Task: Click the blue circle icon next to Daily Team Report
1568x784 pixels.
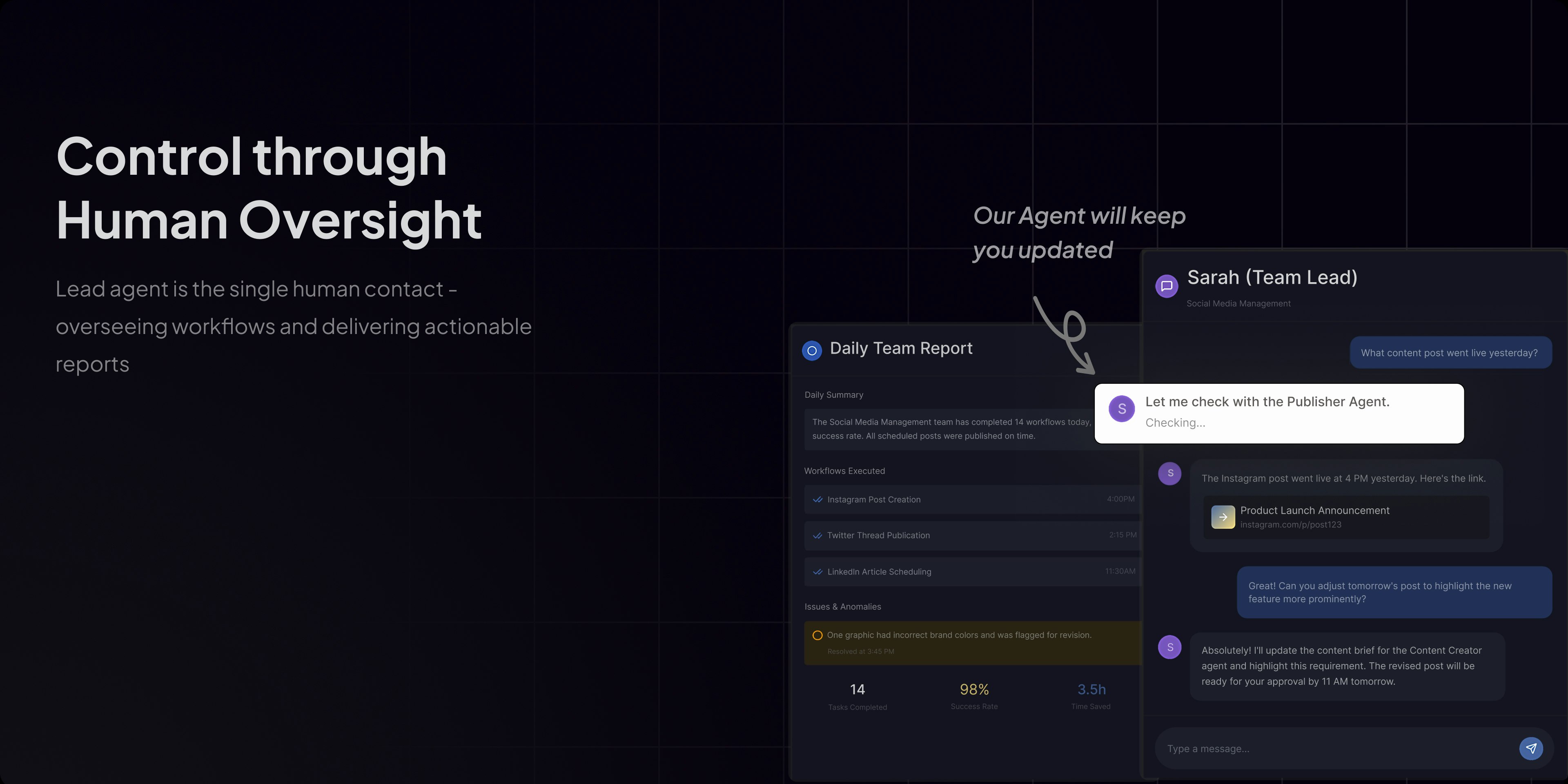Action: [812, 351]
